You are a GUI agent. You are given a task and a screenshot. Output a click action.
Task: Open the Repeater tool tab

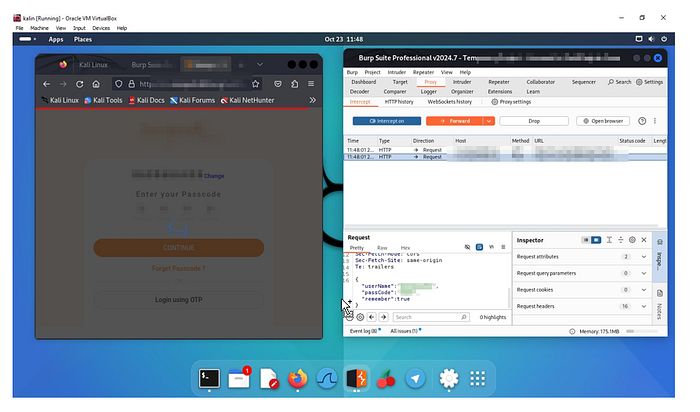click(499, 82)
